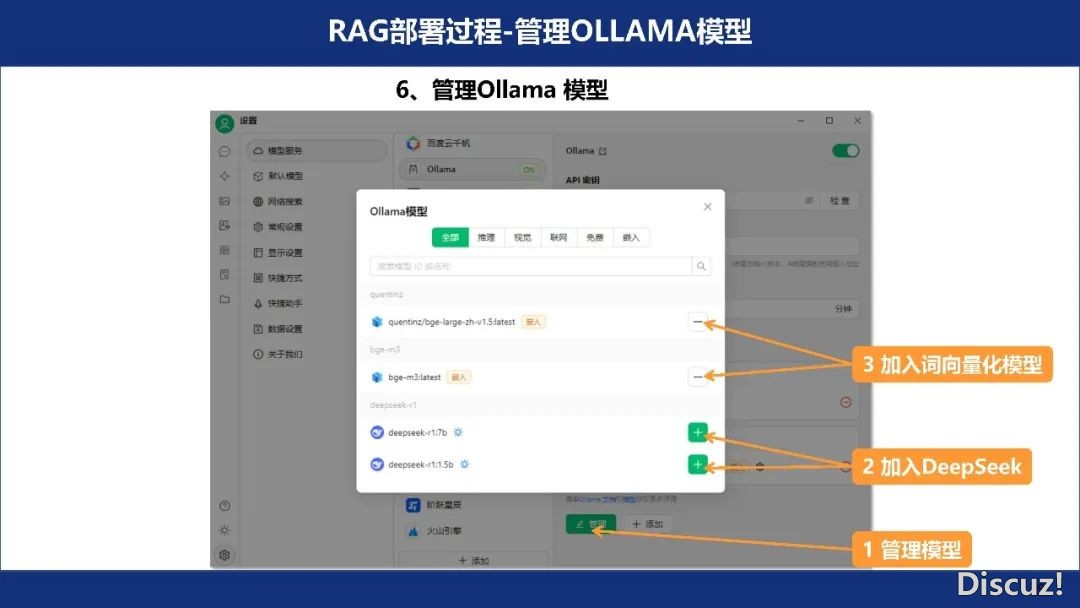Open the chat bubble assistants icon in sidebar

pos(225,151)
